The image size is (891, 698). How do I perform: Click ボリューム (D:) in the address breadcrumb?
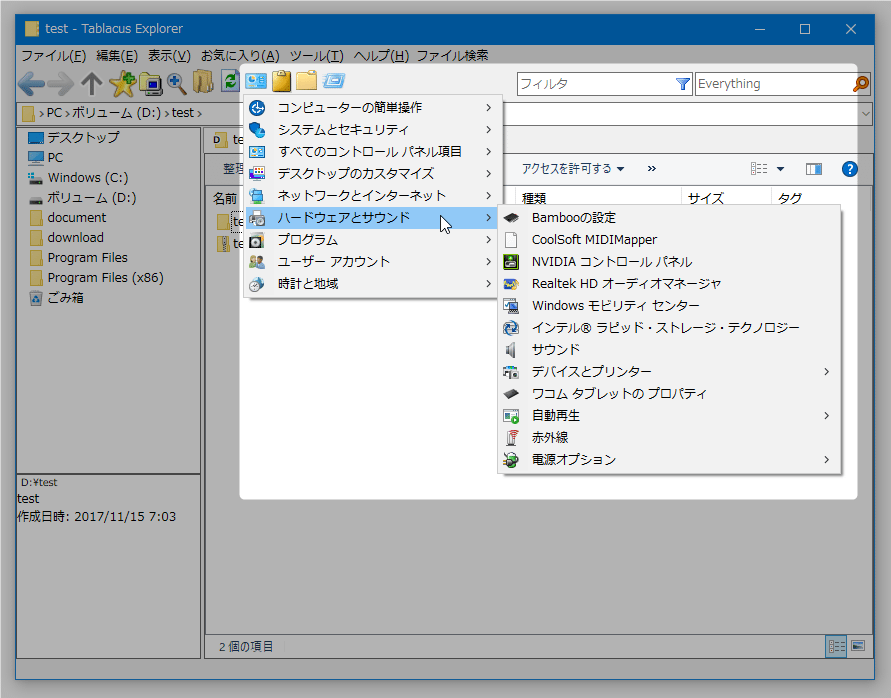116,113
